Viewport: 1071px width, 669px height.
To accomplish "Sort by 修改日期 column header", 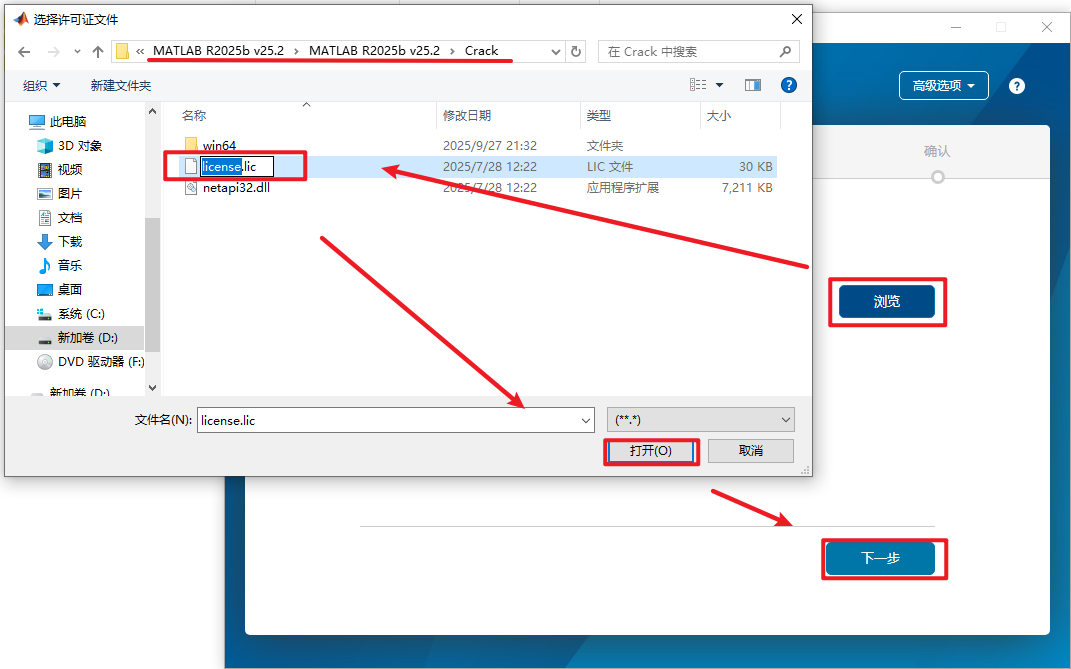I will 467,116.
